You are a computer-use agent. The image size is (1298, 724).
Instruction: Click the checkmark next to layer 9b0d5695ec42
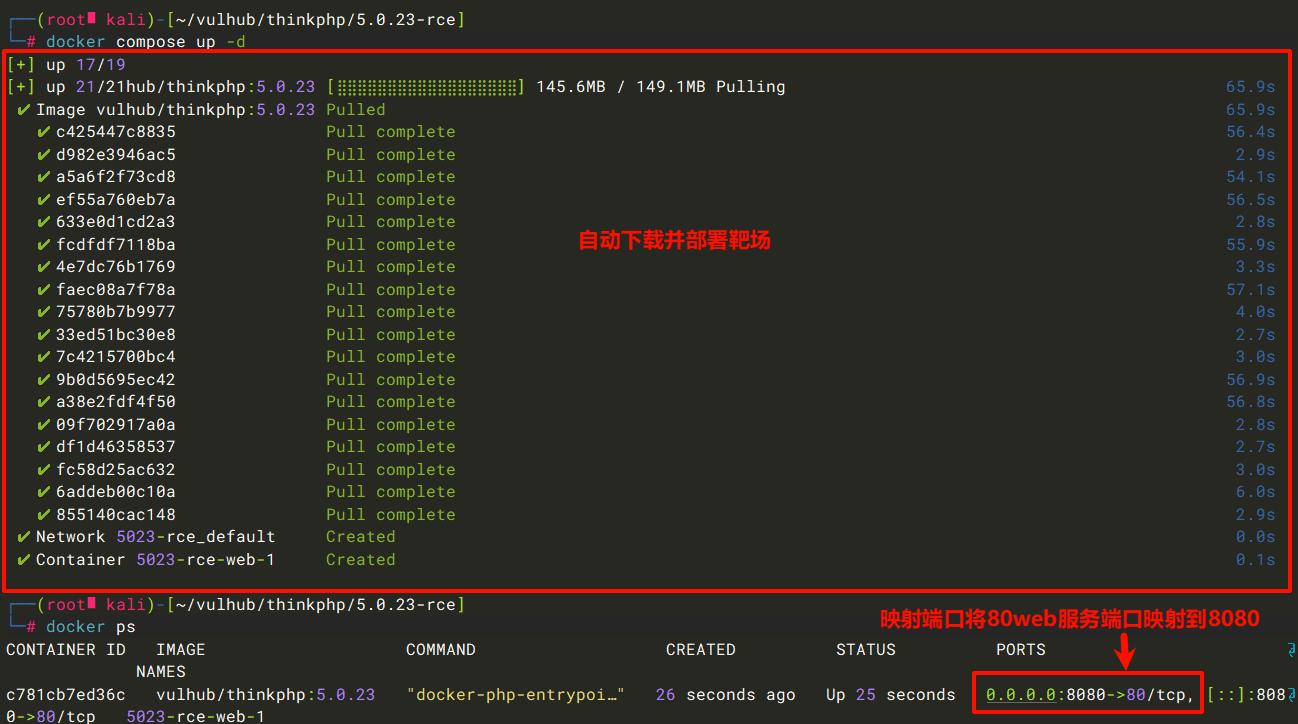pos(43,380)
